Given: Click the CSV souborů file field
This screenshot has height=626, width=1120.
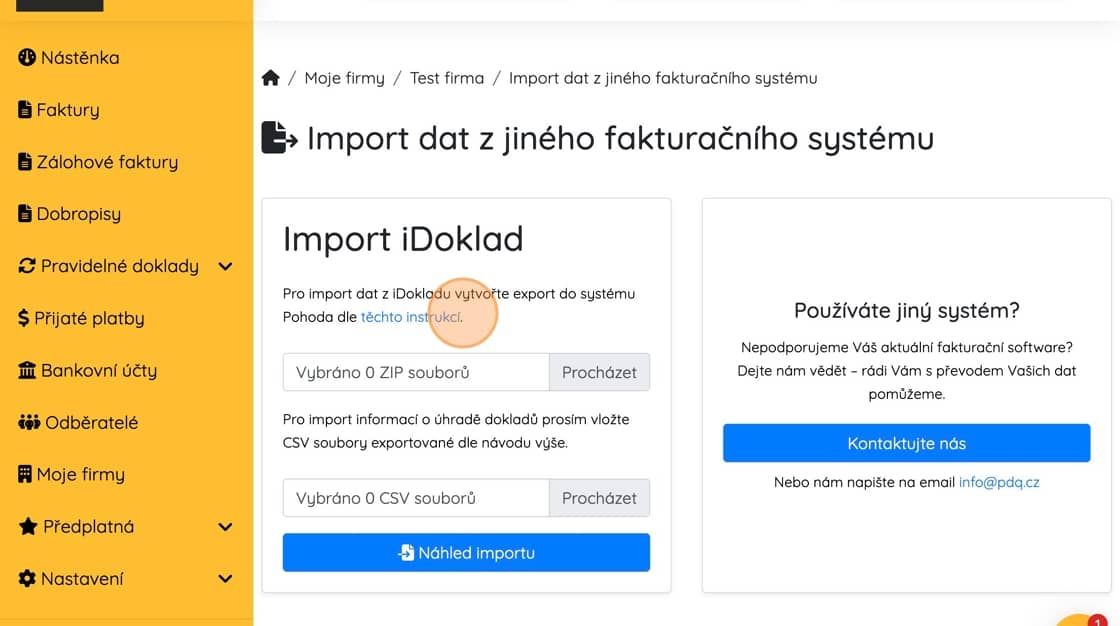Looking at the screenshot, I should point(416,498).
